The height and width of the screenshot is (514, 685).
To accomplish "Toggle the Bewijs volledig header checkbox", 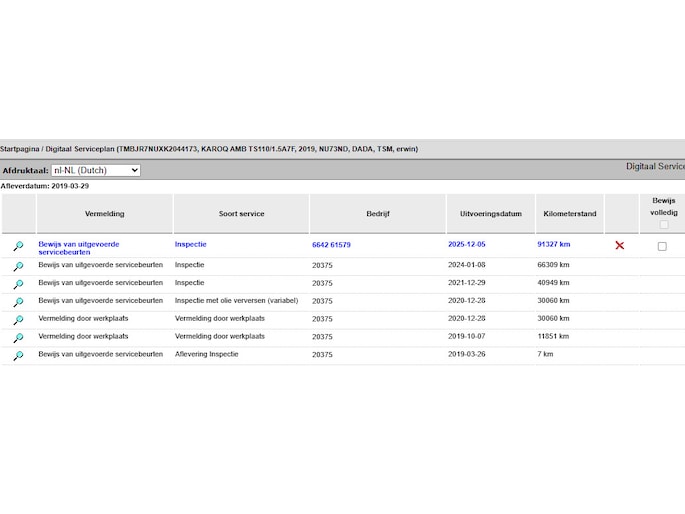I will tap(662, 225).
